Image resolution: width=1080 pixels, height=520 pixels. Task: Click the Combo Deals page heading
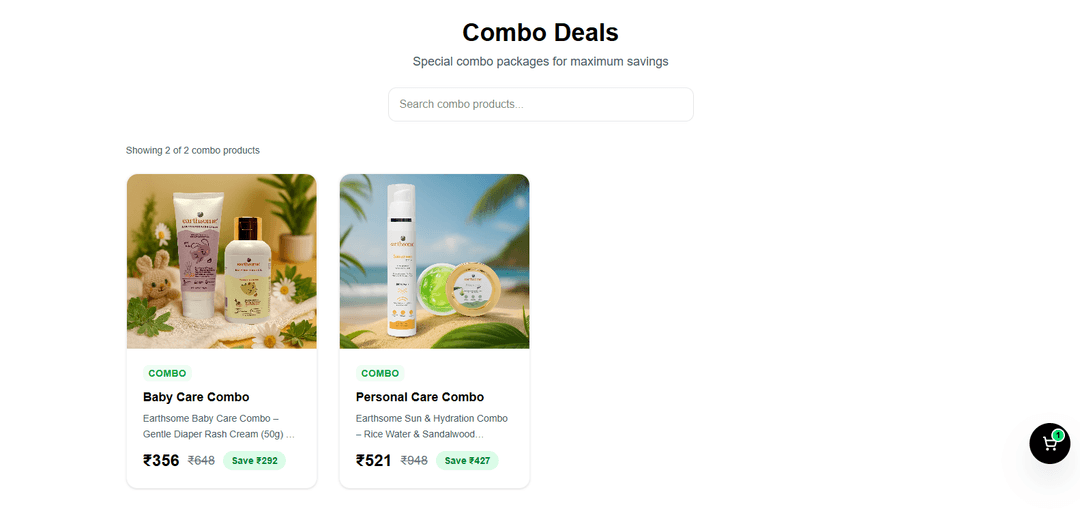540,32
